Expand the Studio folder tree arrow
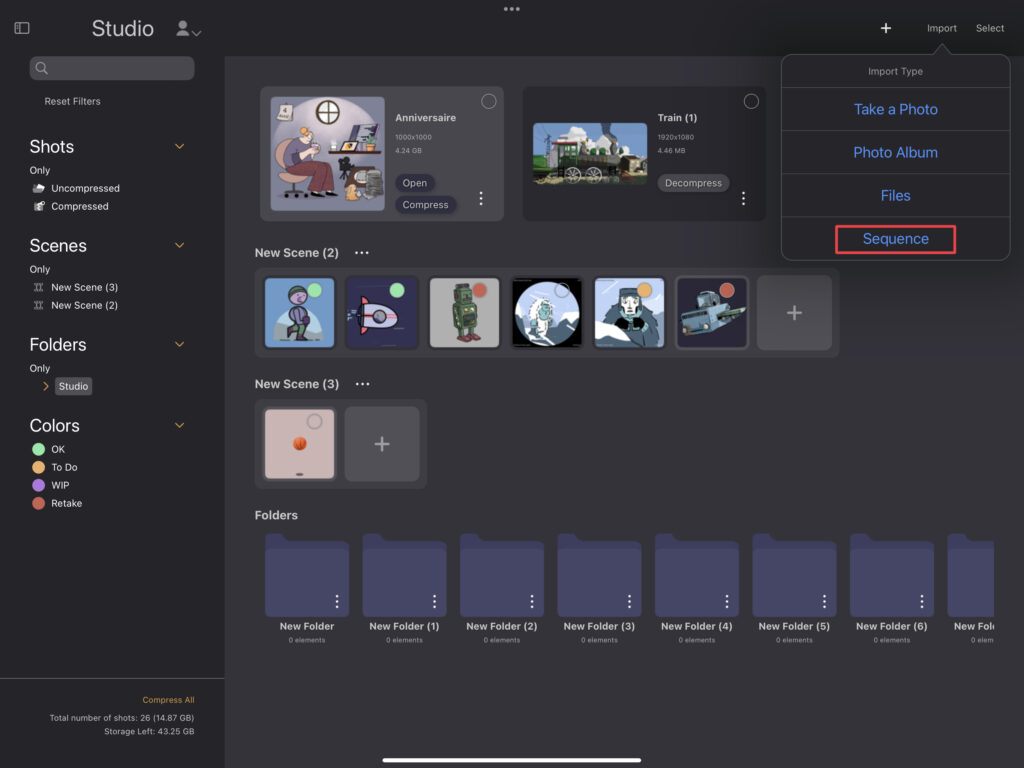 (x=45, y=386)
